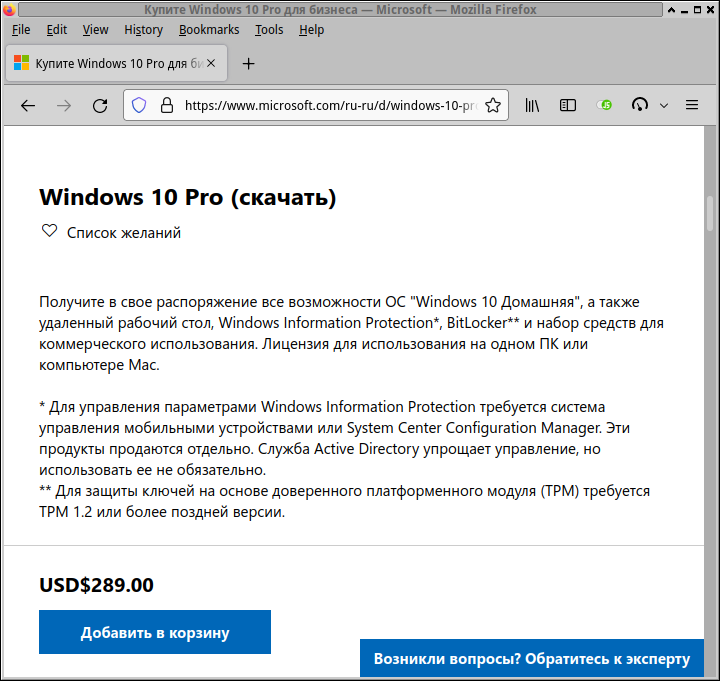This screenshot has height=681, width=720.
Task: Open the Tools menu
Action: point(269,30)
